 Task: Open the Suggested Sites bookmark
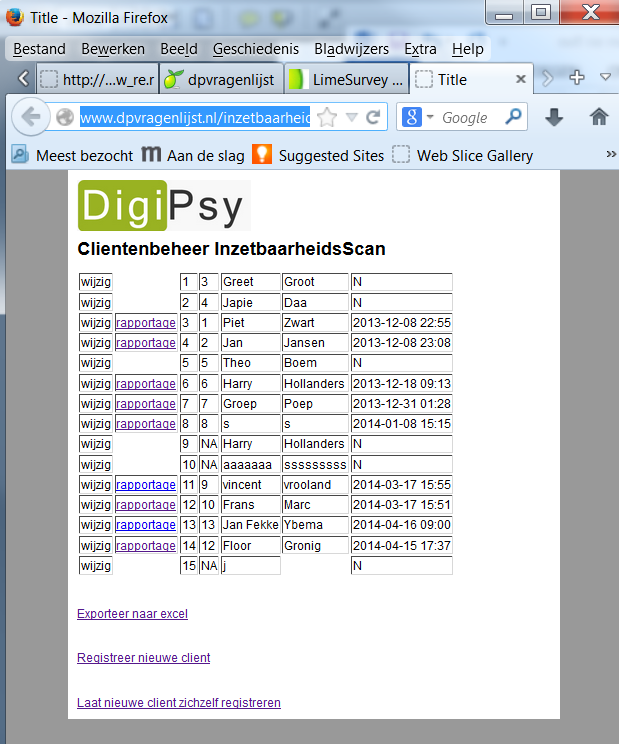pyautogui.click(x=318, y=156)
